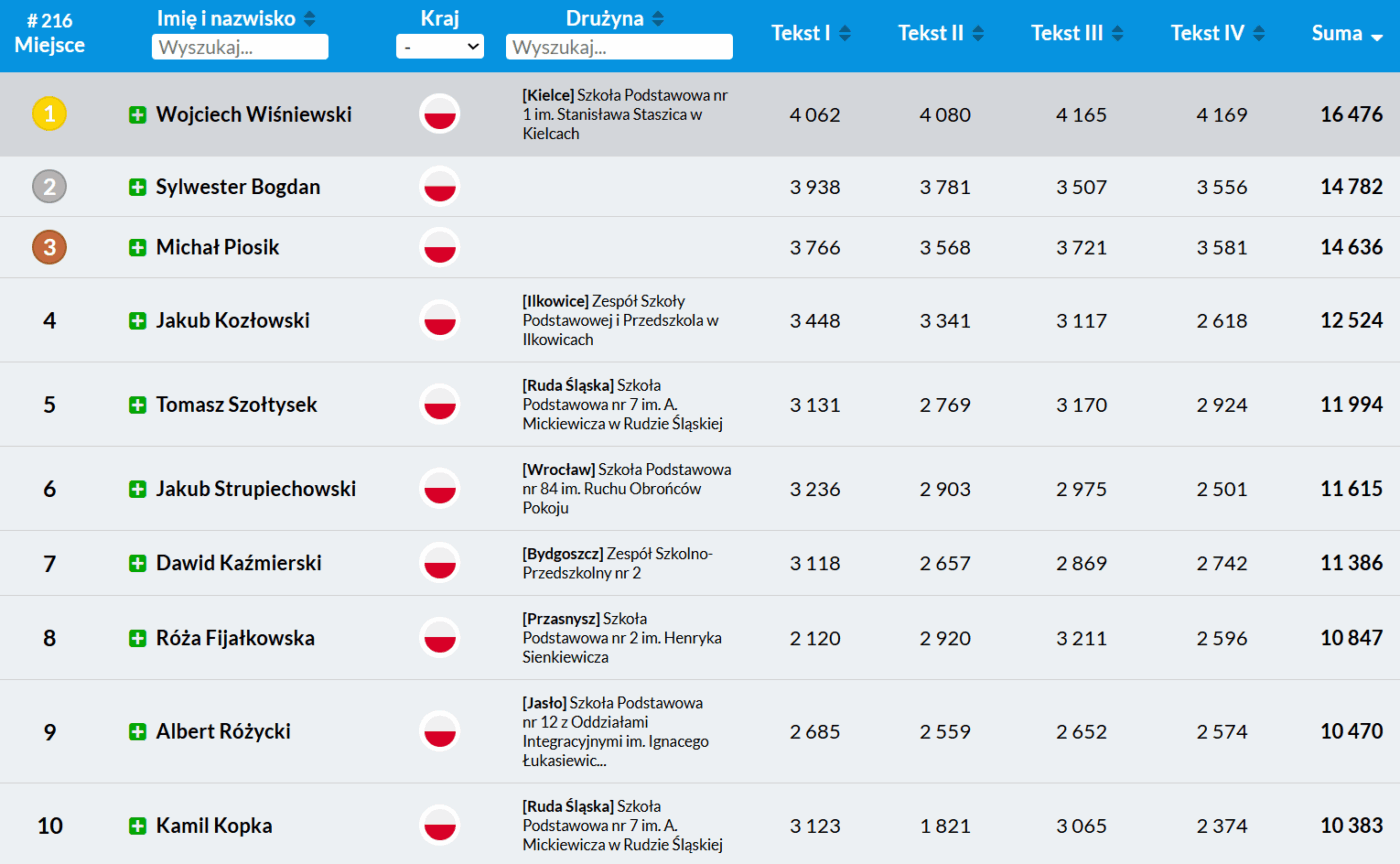Click the silver second place medal
1400x864 pixels.
pos(49,186)
